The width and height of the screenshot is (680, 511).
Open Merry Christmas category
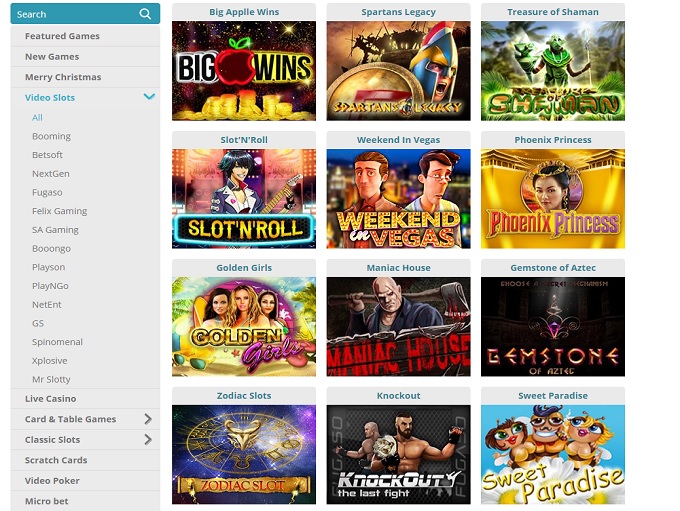coord(63,77)
